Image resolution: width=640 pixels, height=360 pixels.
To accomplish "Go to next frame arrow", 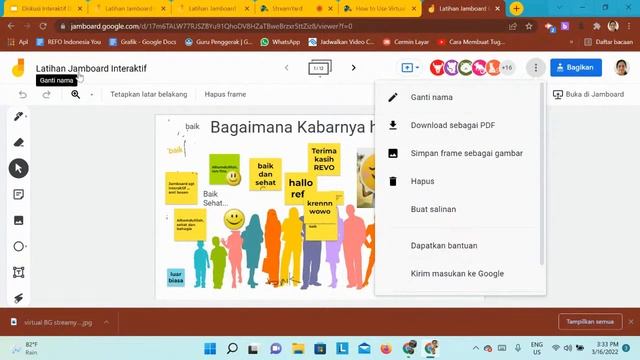I will [353, 68].
